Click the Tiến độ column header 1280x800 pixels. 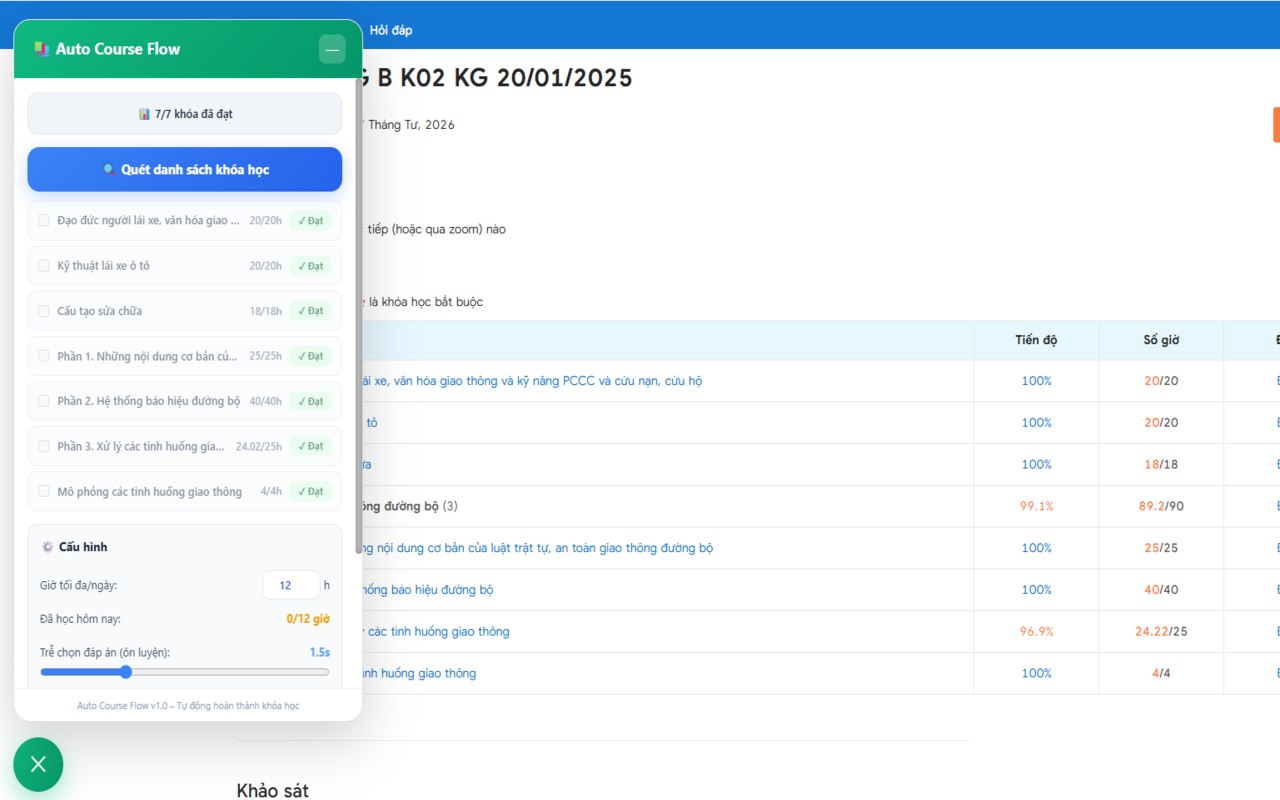pos(1036,340)
